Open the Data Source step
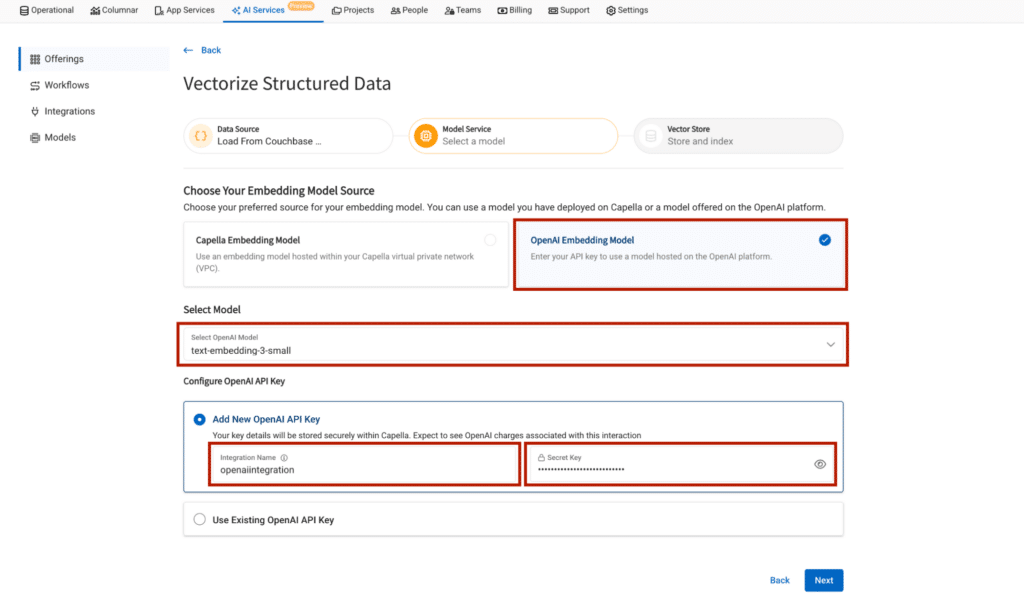 pos(288,136)
